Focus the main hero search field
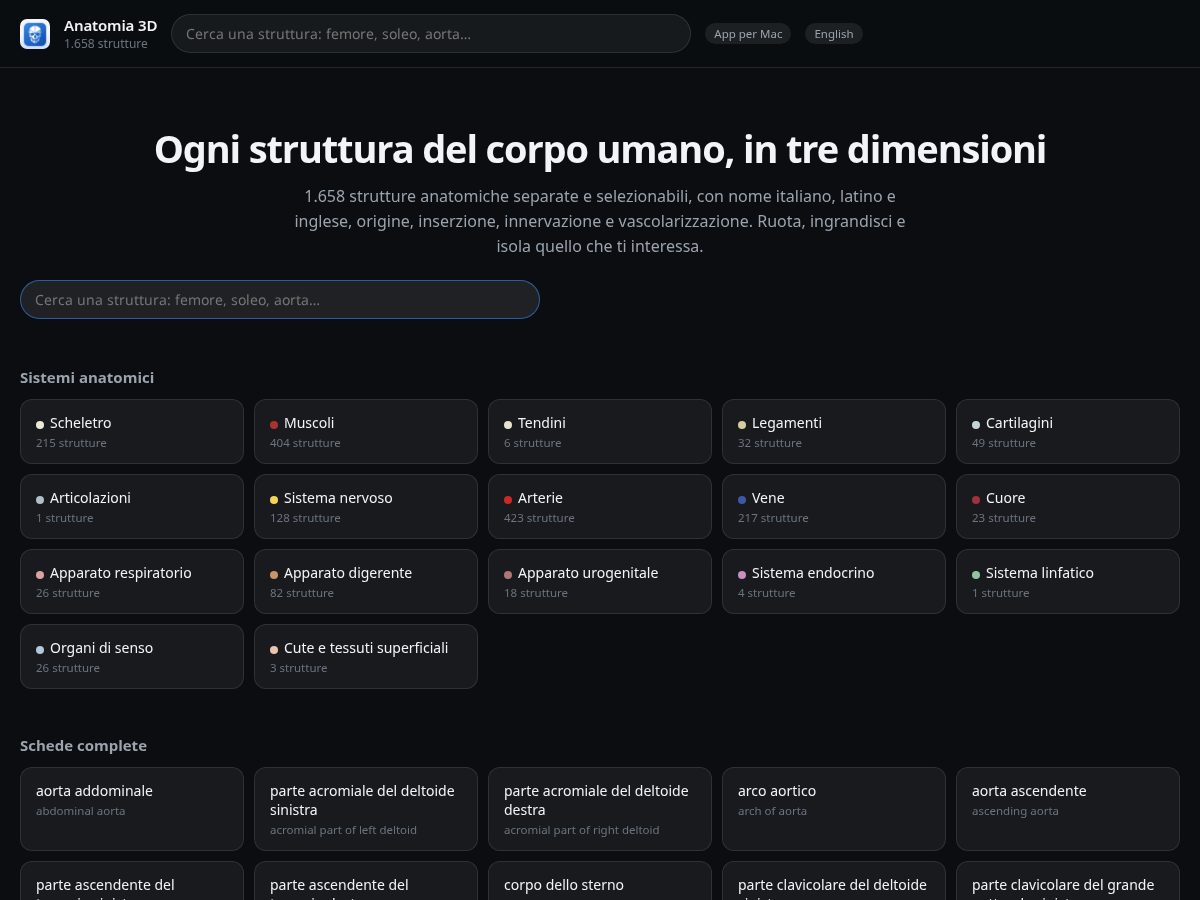The height and width of the screenshot is (900, 1200). click(x=280, y=300)
